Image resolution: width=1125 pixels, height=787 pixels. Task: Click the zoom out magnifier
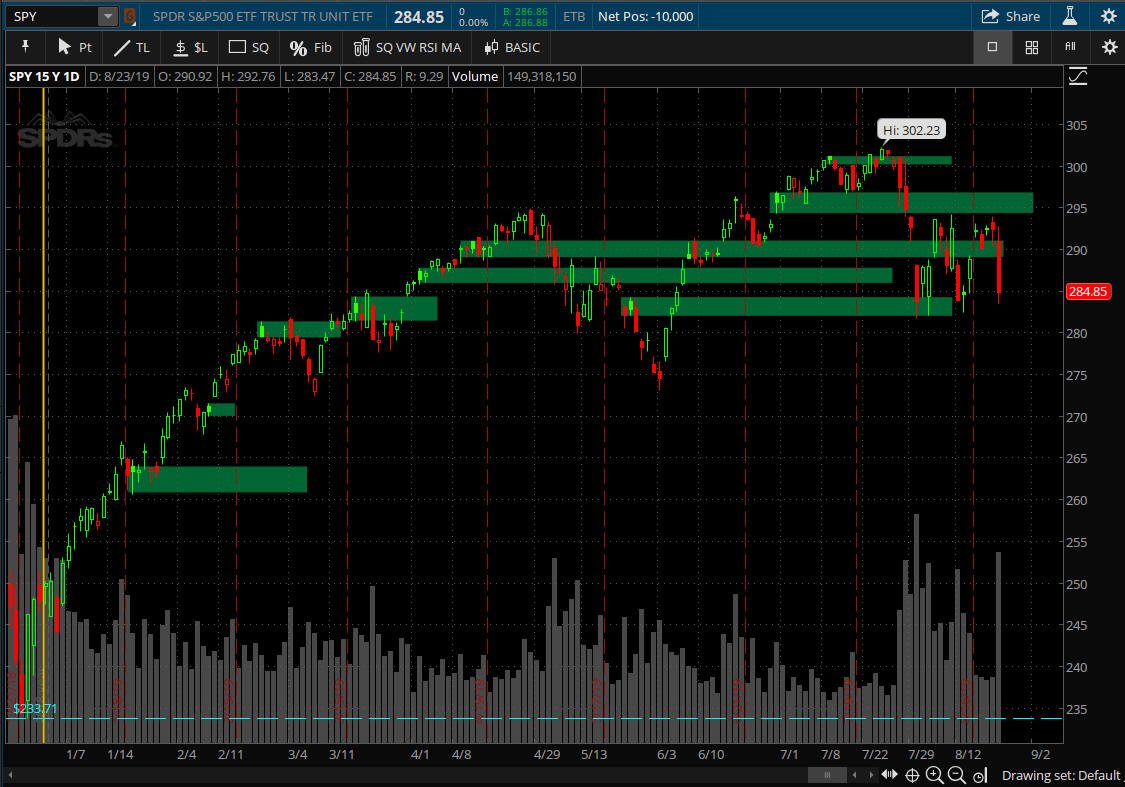coord(956,775)
